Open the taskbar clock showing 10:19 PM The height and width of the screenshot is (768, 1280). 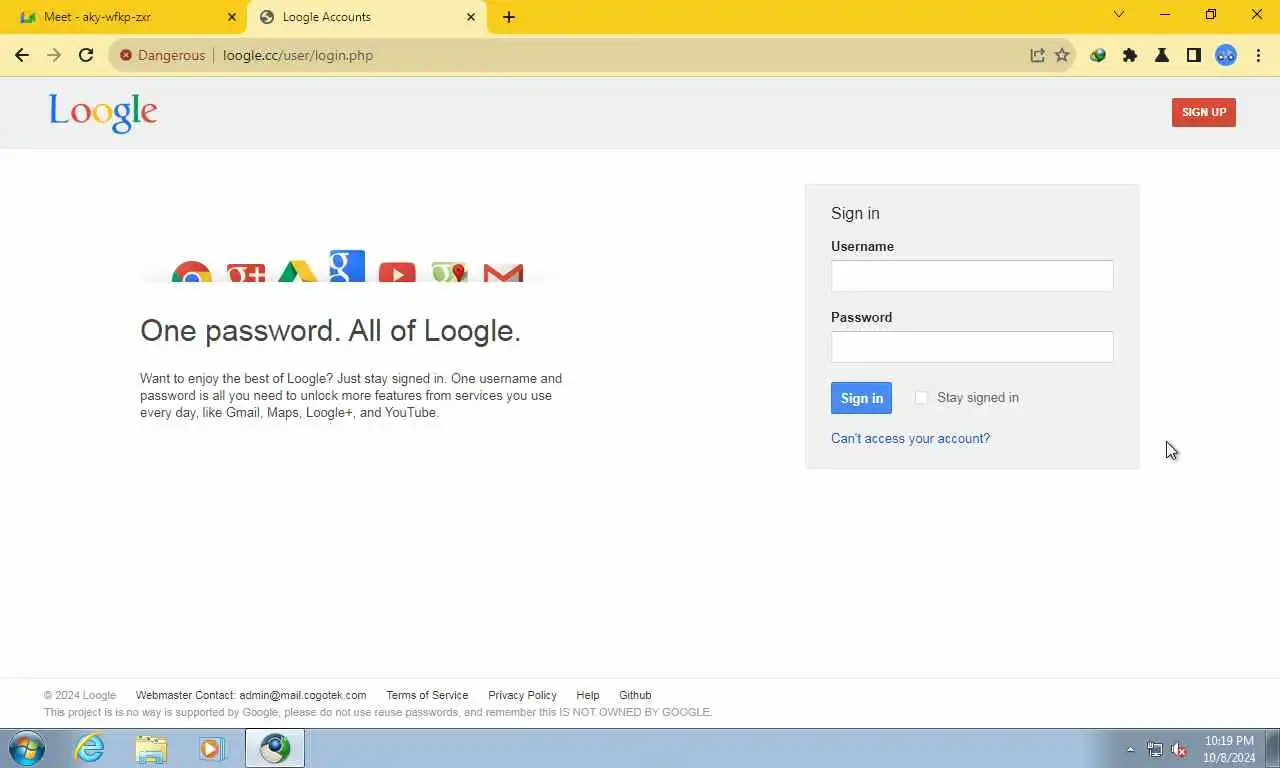click(x=1229, y=749)
